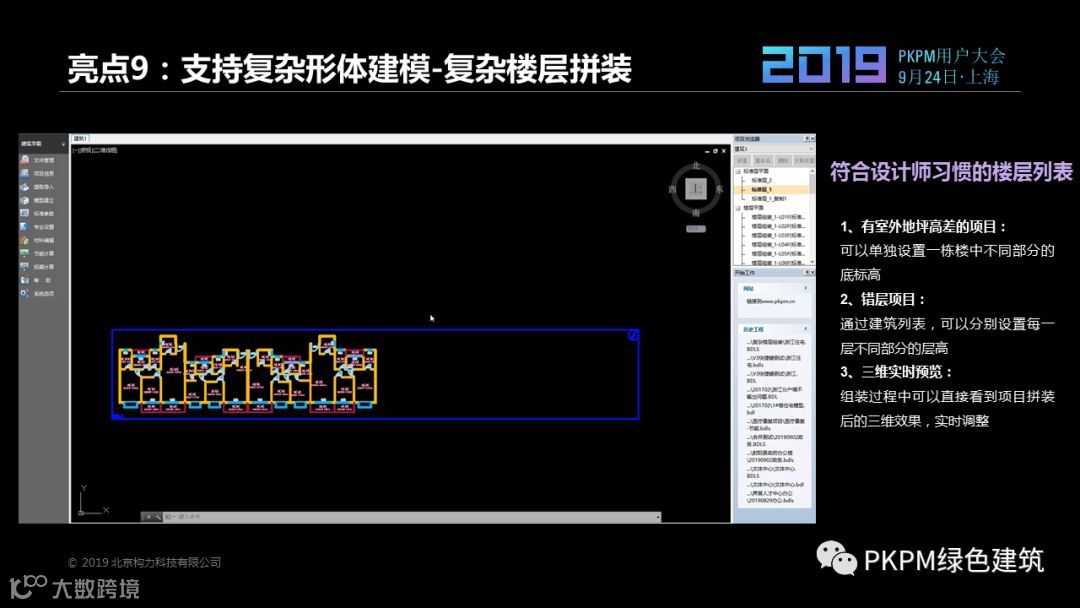This screenshot has height=608, width=1080.
Task: Open 提取导入 in the left sidebar
Action: pyautogui.click(x=38, y=187)
